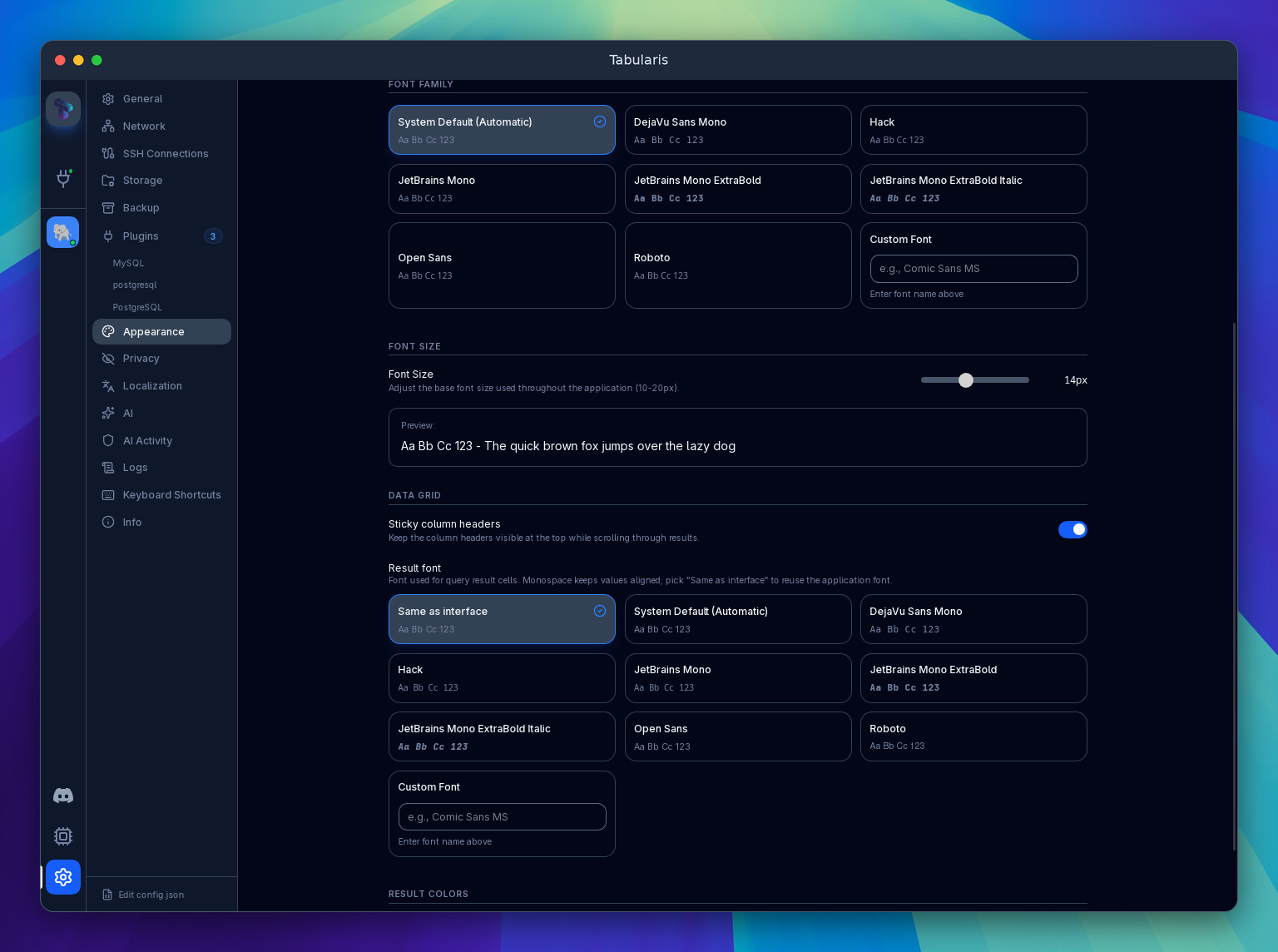Image resolution: width=1278 pixels, height=952 pixels.
Task: Choose DejaVu Sans Mono font family
Action: [738, 130]
